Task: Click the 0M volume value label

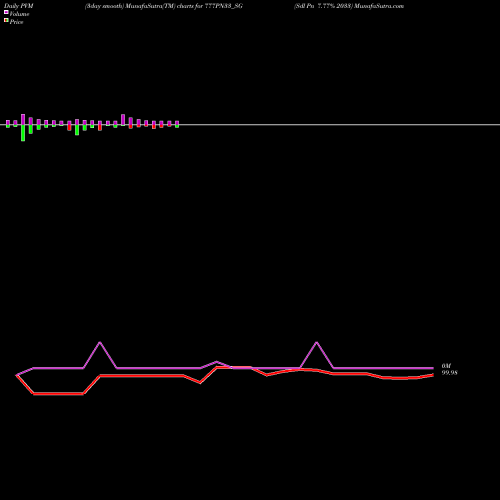Action: 446,366
